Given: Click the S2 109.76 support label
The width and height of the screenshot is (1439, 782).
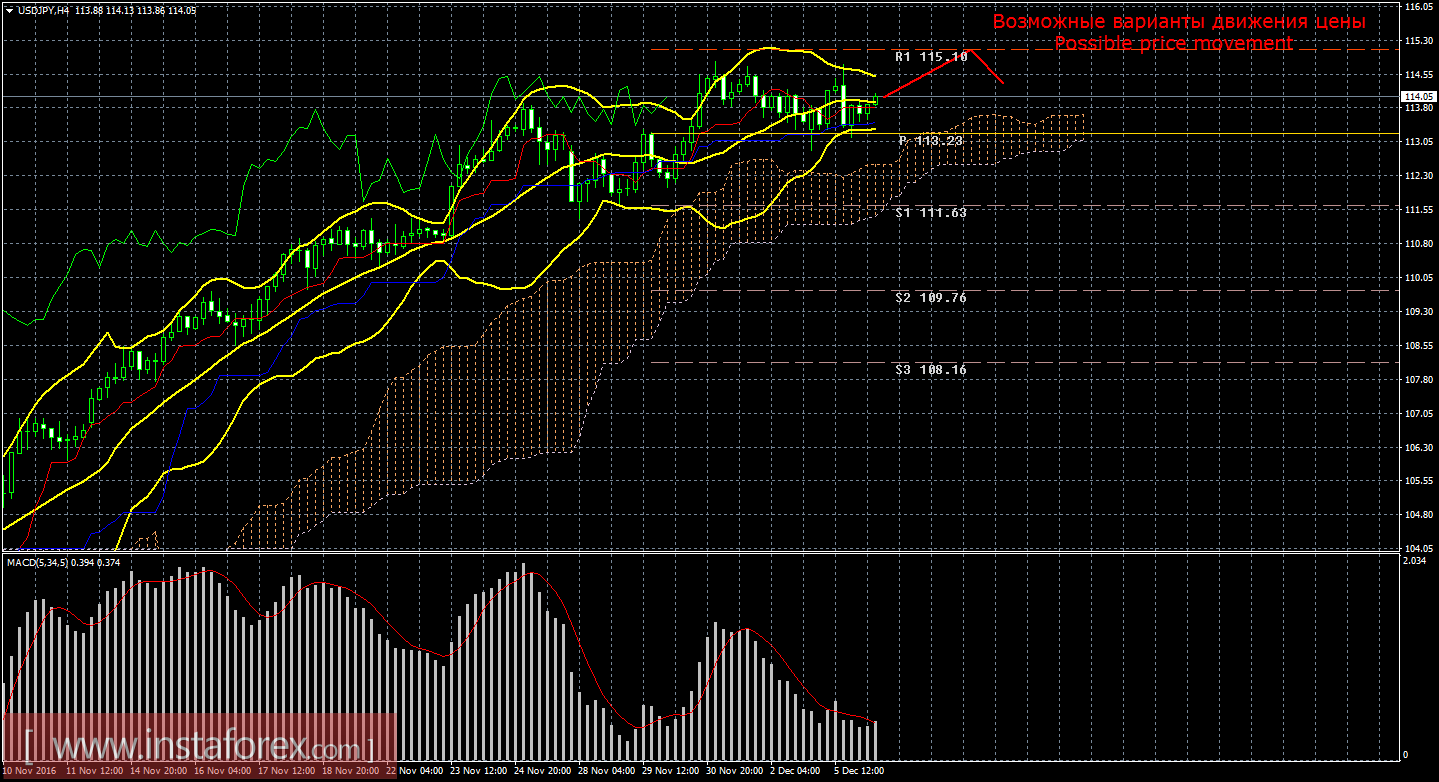Looking at the screenshot, I should pyautogui.click(x=930, y=298).
